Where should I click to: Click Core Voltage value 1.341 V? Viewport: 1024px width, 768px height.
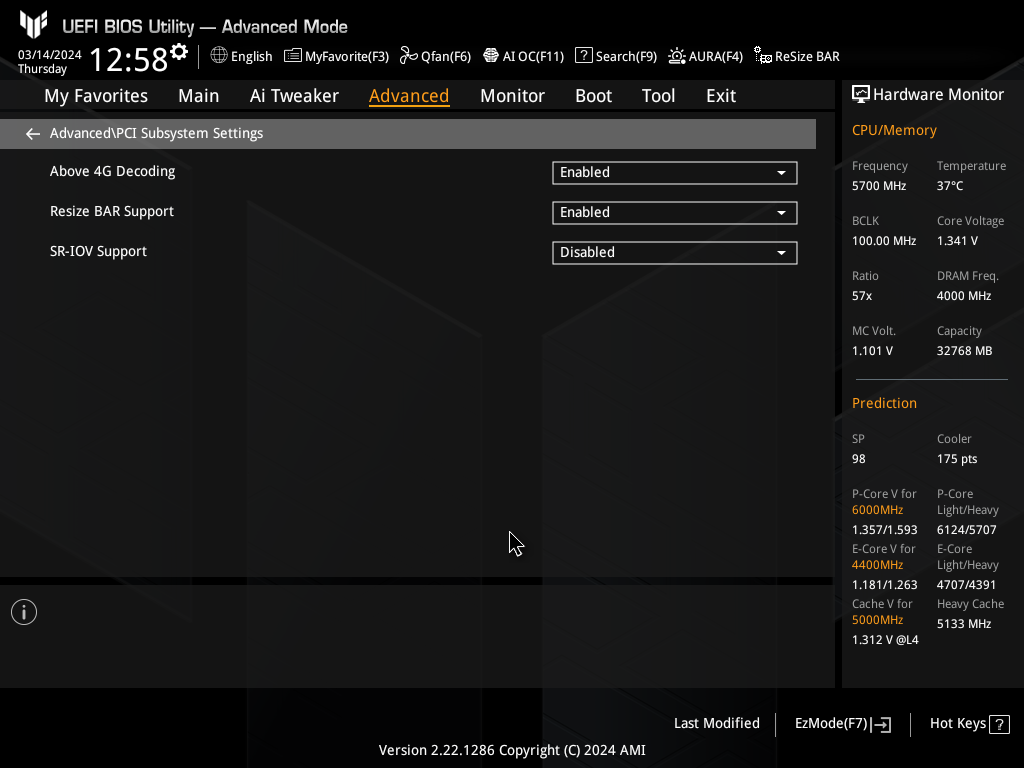(957, 241)
